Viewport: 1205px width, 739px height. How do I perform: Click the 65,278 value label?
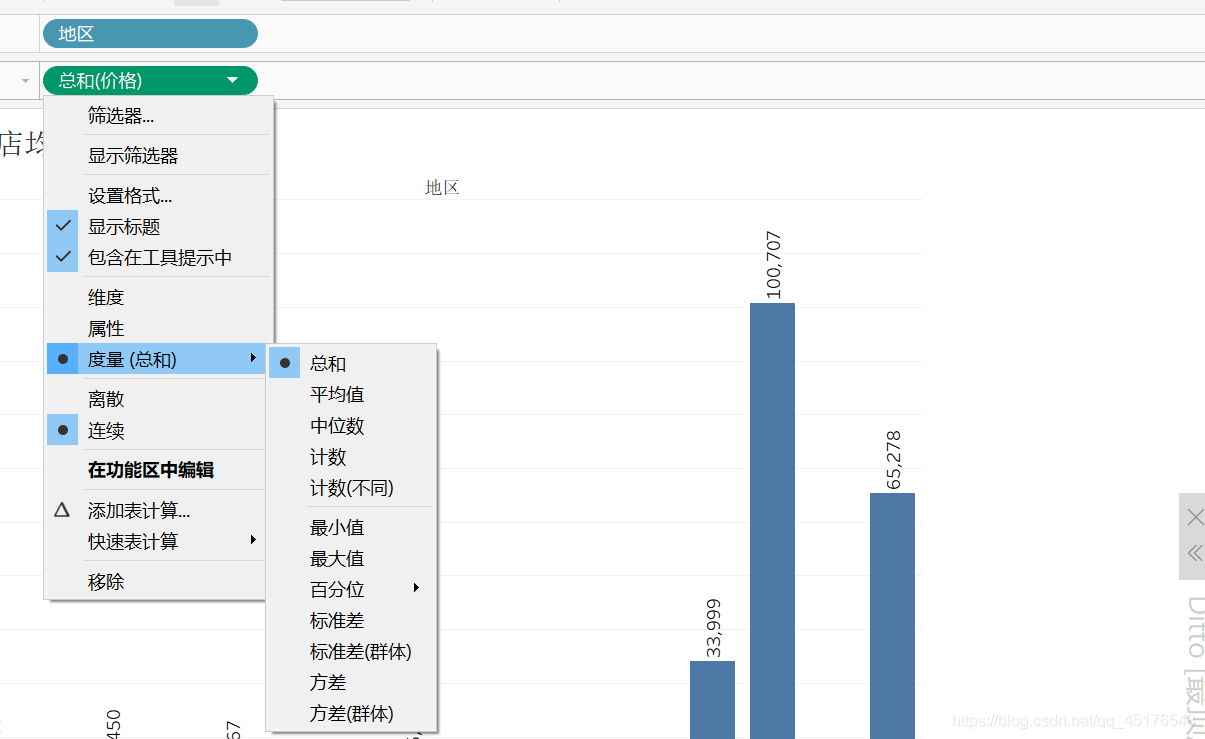(x=893, y=460)
